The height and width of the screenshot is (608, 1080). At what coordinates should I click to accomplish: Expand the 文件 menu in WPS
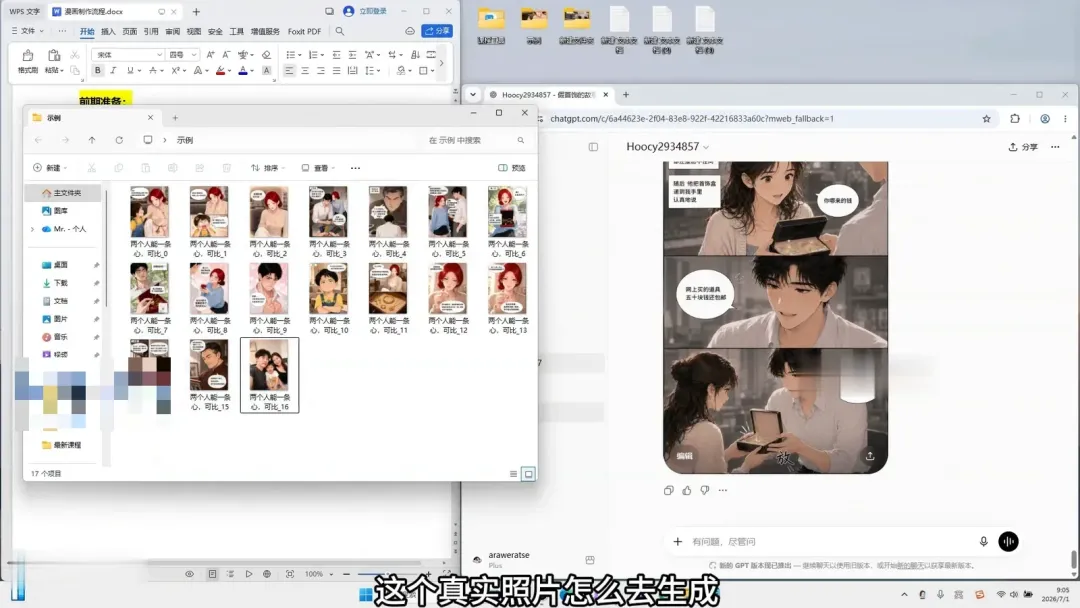(x=28, y=31)
